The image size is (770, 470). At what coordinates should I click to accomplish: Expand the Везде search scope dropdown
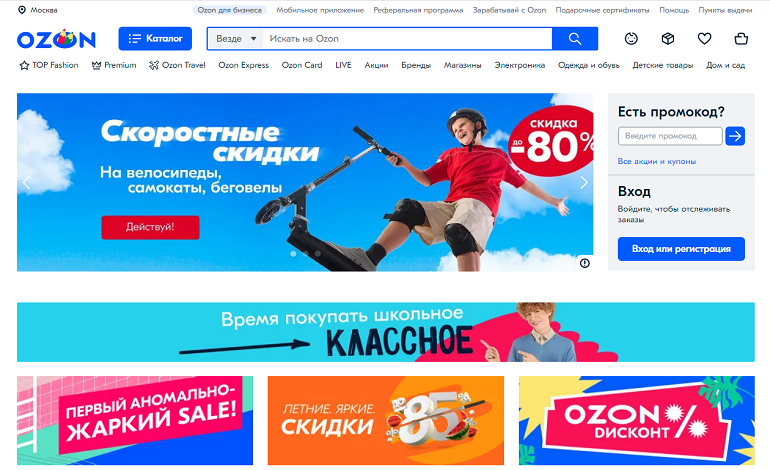[x=236, y=38]
